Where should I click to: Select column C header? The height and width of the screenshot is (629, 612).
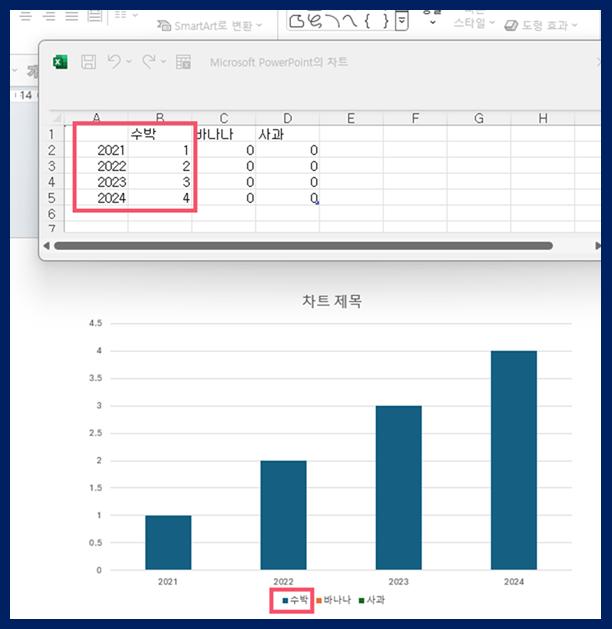pyautogui.click(x=224, y=118)
